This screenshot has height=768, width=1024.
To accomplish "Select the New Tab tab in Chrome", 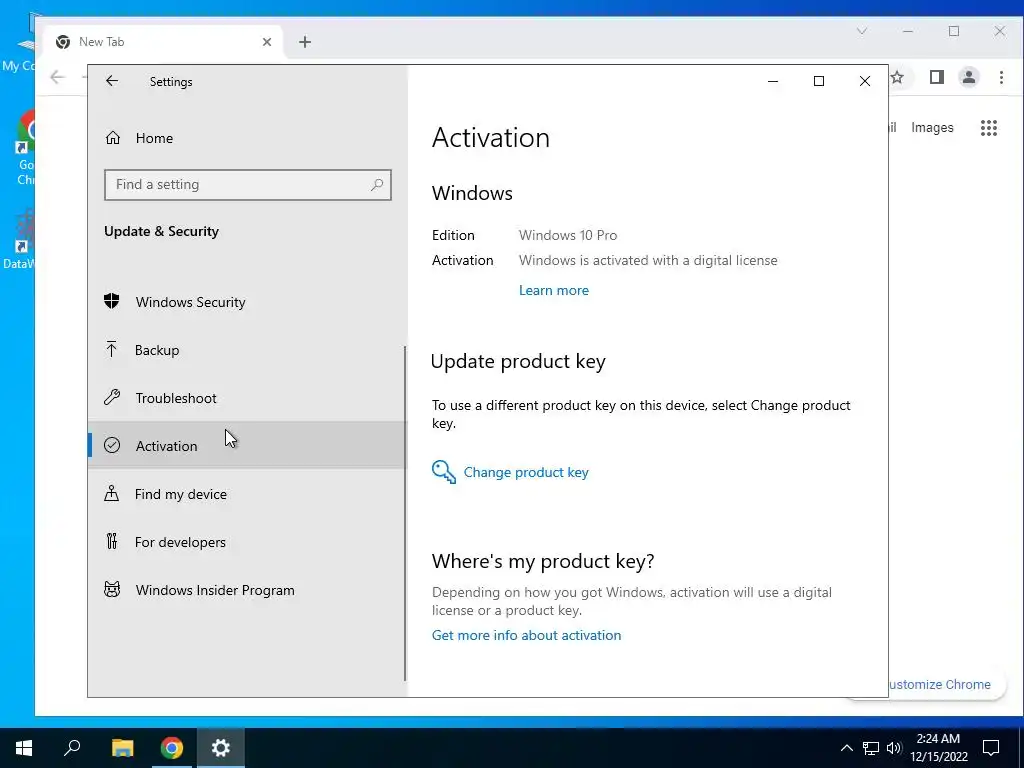I will click(163, 42).
